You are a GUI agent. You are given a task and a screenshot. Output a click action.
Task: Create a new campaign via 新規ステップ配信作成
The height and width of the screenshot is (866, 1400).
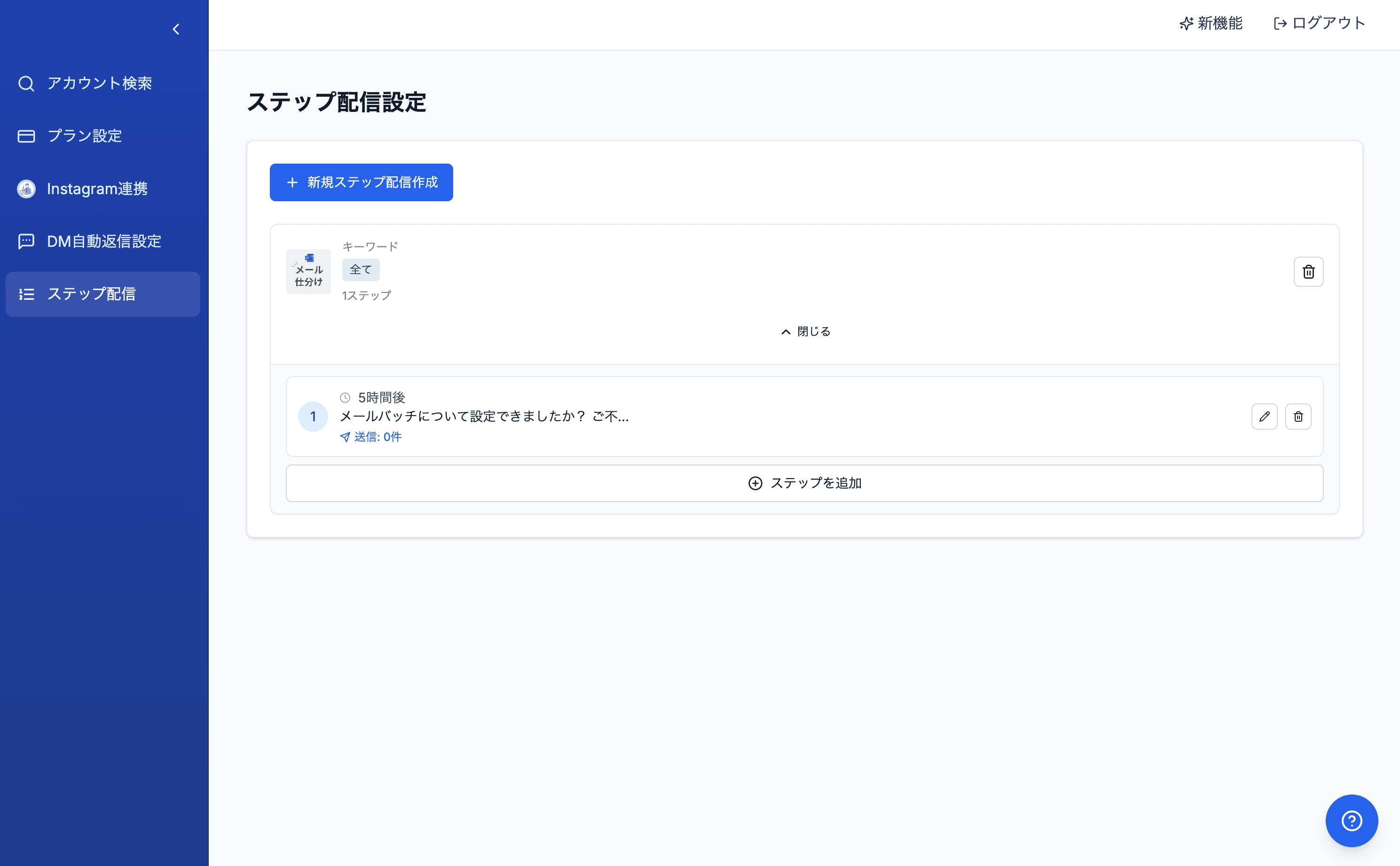click(361, 182)
